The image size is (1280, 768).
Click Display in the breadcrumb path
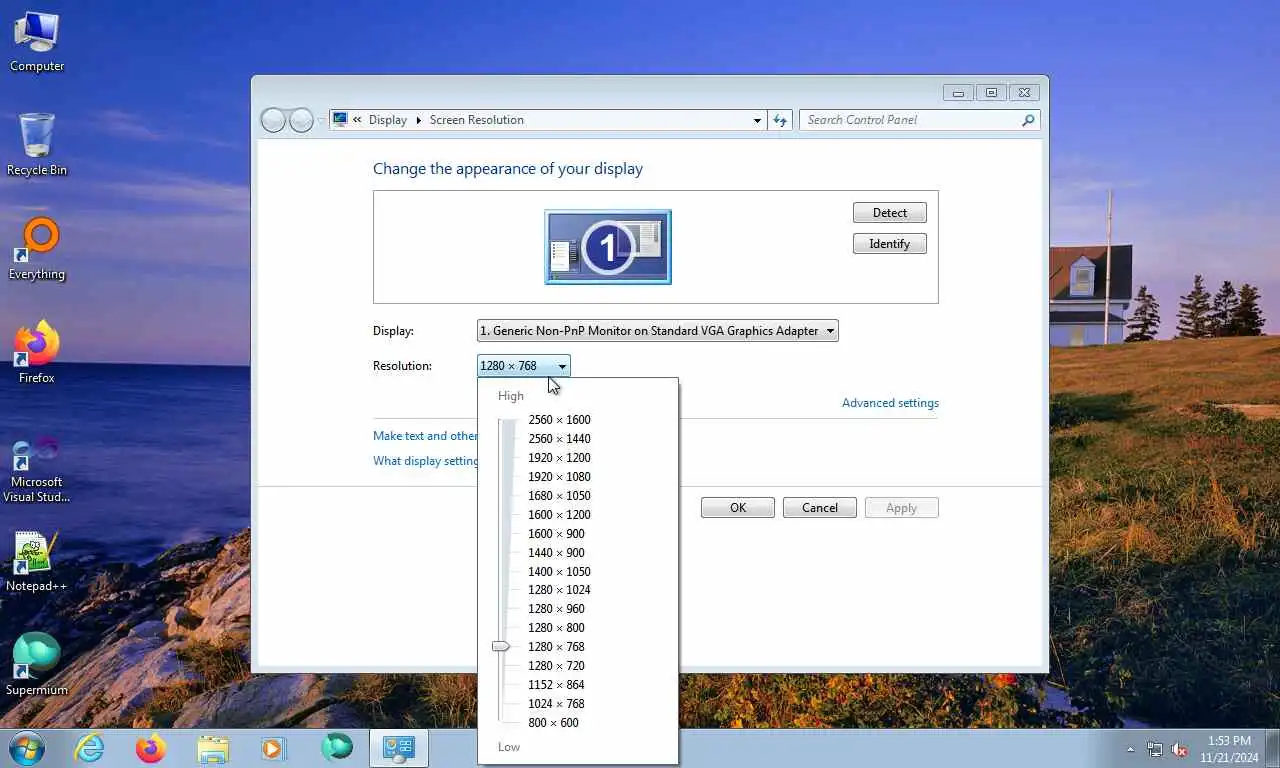click(x=387, y=120)
